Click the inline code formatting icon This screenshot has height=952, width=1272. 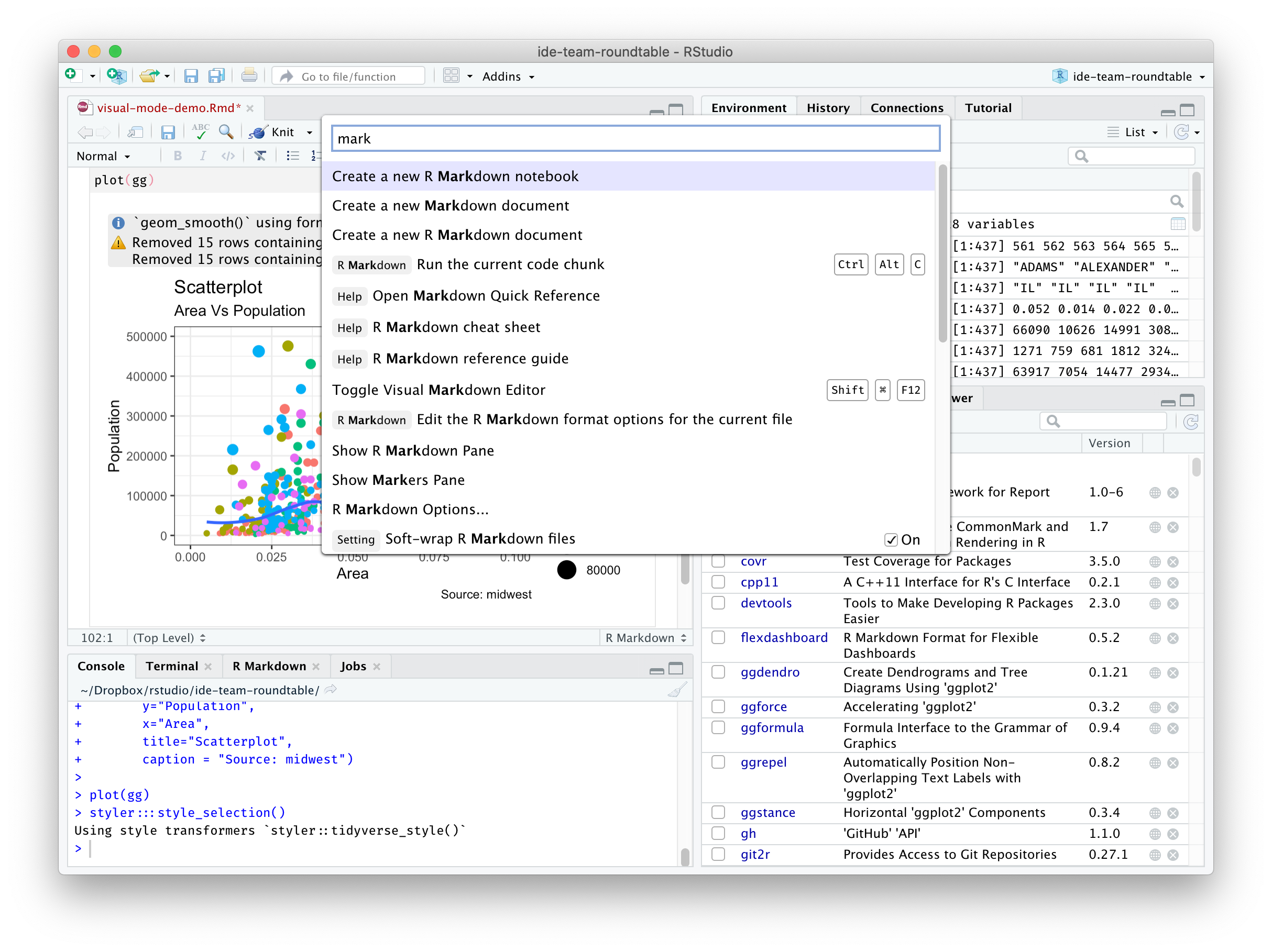[x=228, y=156]
